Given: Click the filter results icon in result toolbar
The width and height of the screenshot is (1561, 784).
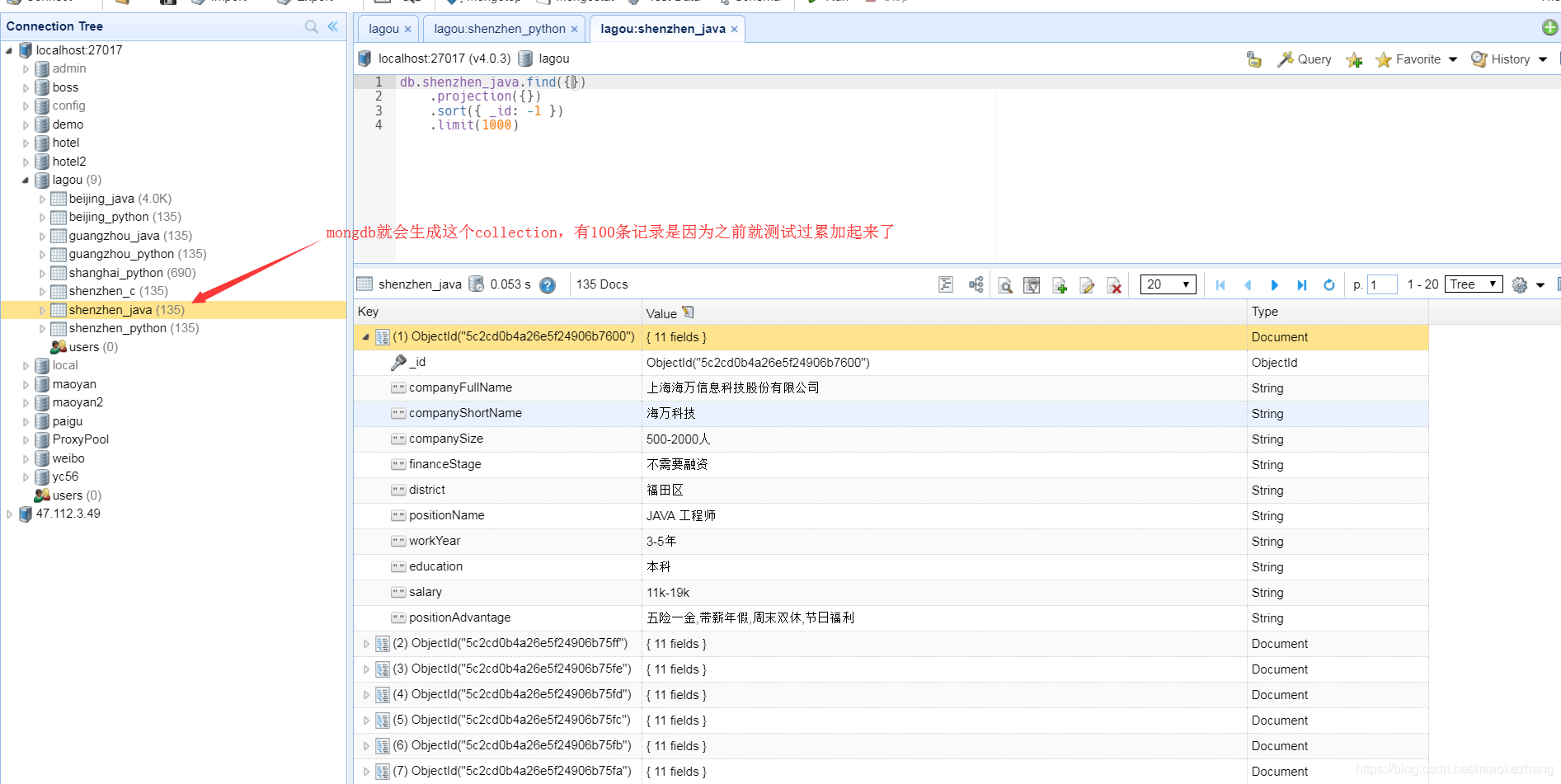Looking at the screenshot, I should click(1032, 285).
